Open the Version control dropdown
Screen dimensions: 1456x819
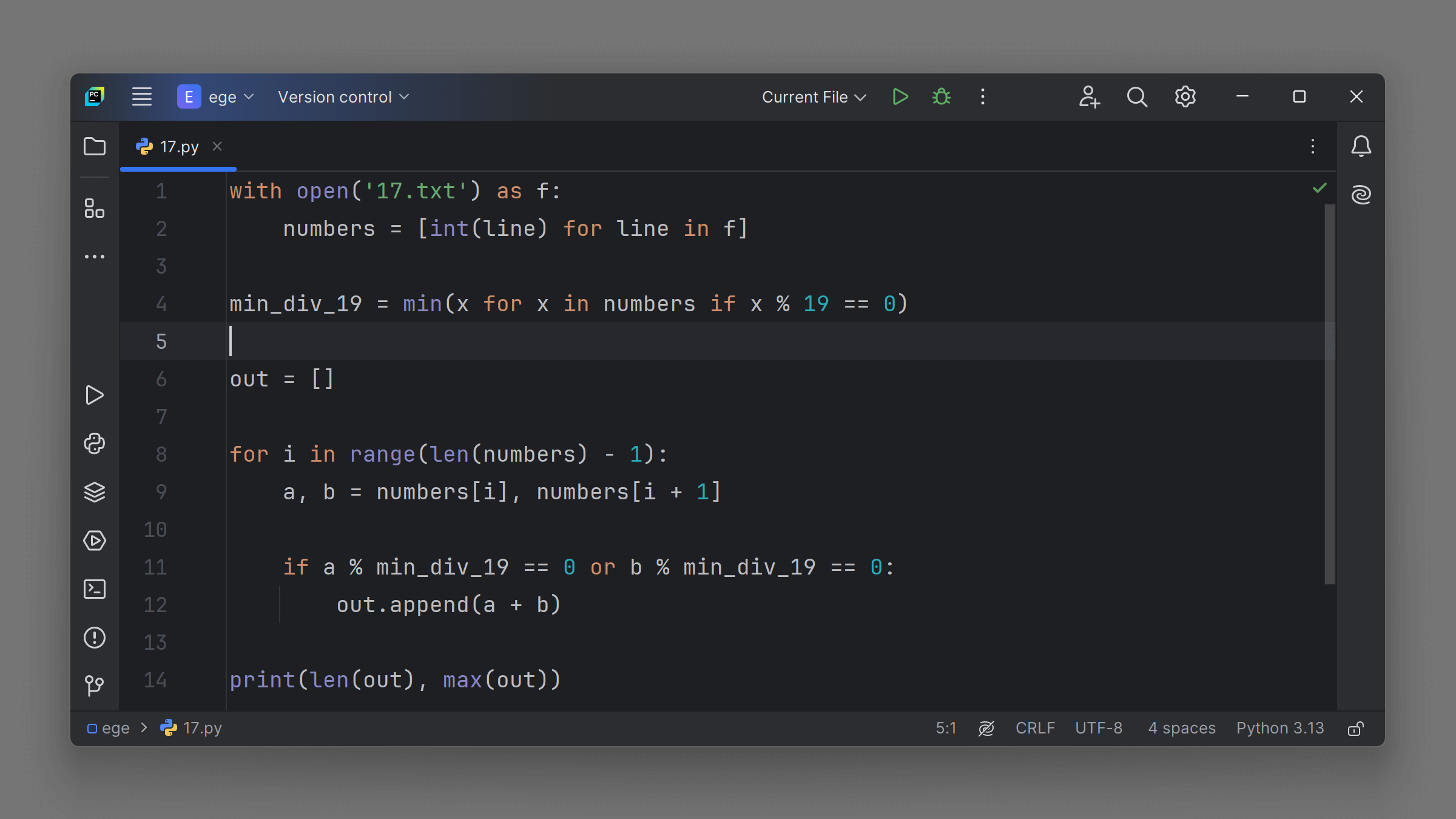click(x=343, y=97)
